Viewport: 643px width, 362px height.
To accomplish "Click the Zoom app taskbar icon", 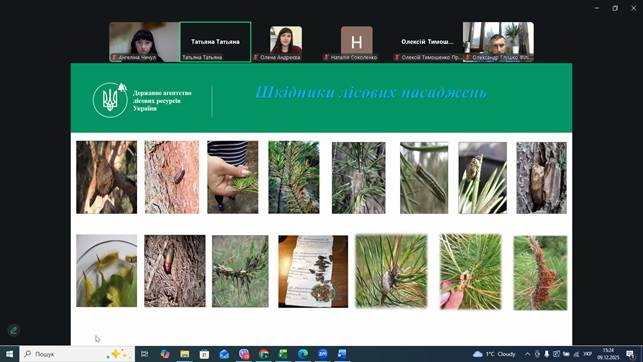I will coord(322,354).
